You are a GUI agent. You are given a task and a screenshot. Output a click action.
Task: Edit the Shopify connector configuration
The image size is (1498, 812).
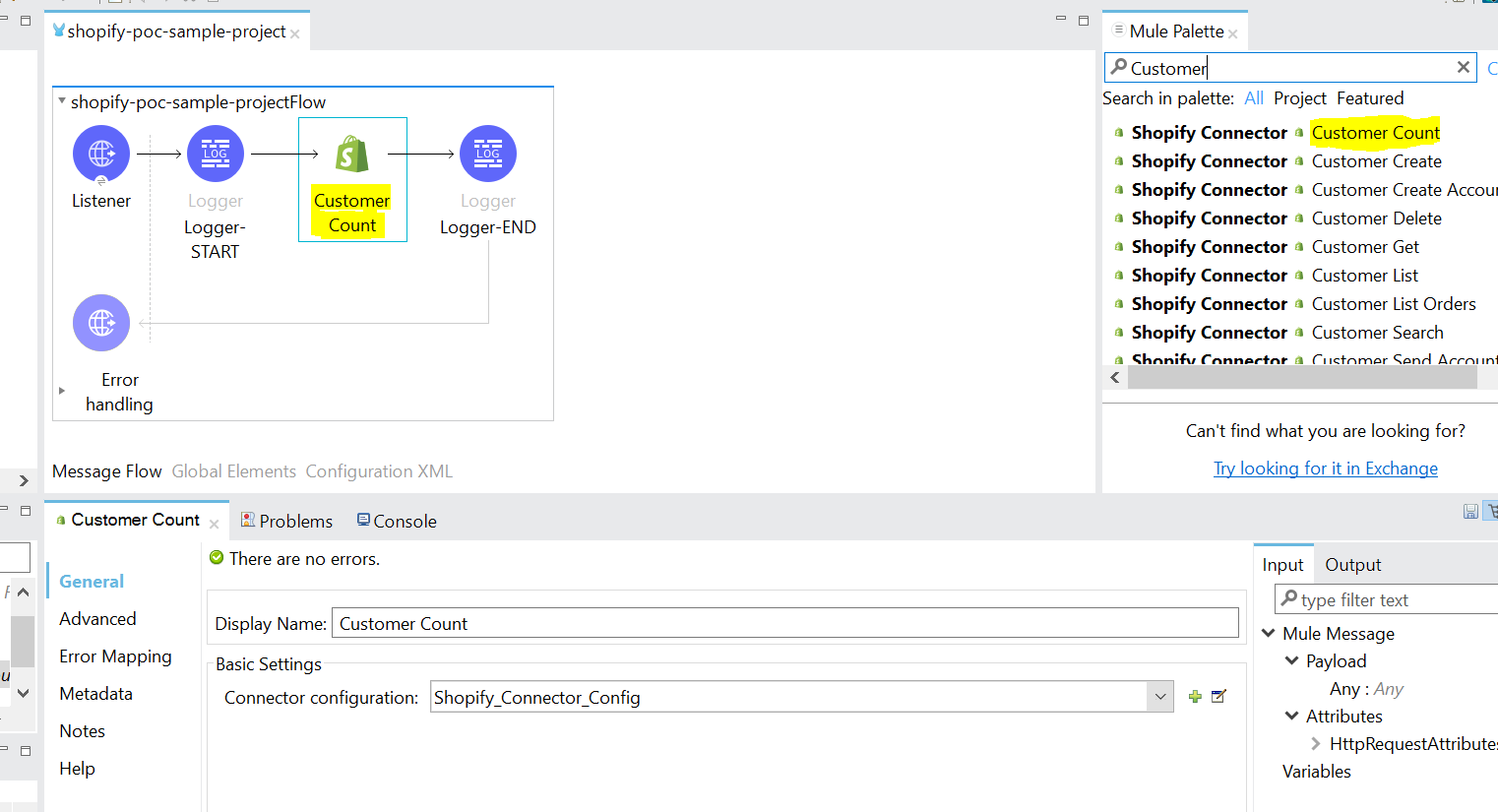1218,697
